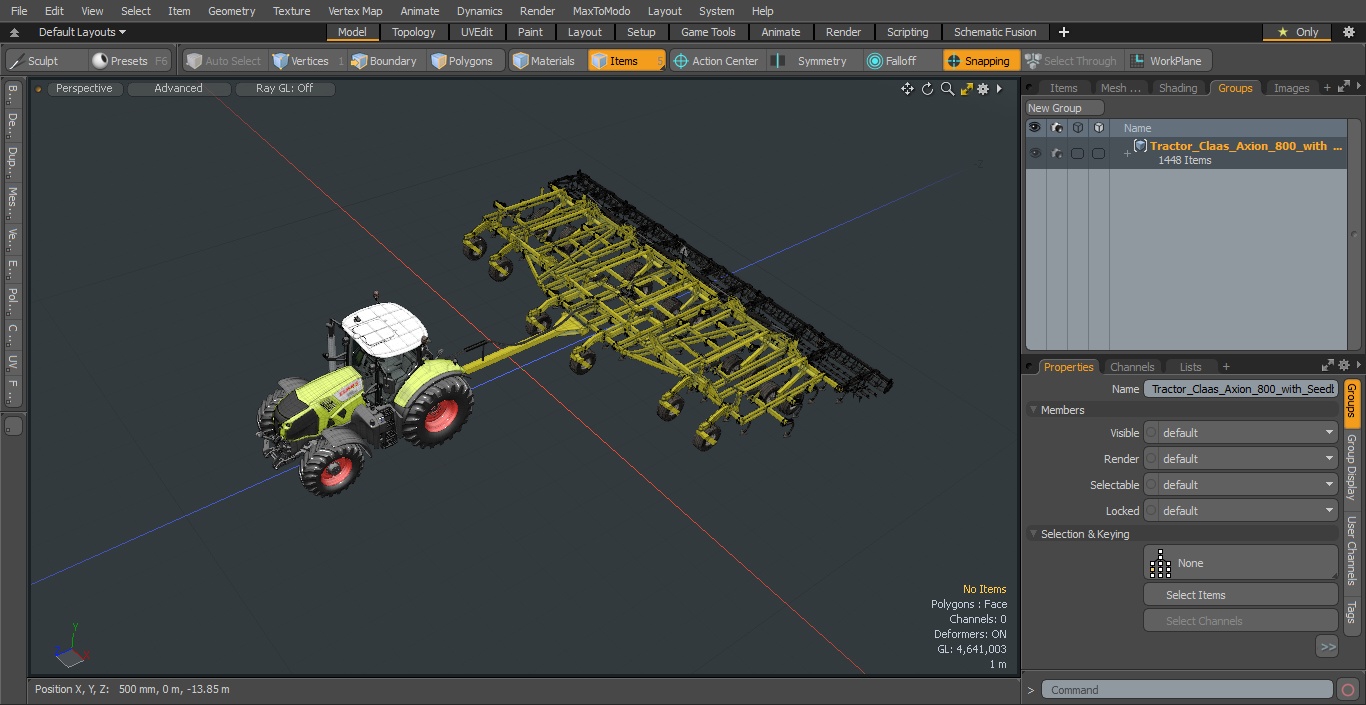
Task: Toggle first checkbox in Tractor_Claas_Axion row
Action: point(1077,153)
